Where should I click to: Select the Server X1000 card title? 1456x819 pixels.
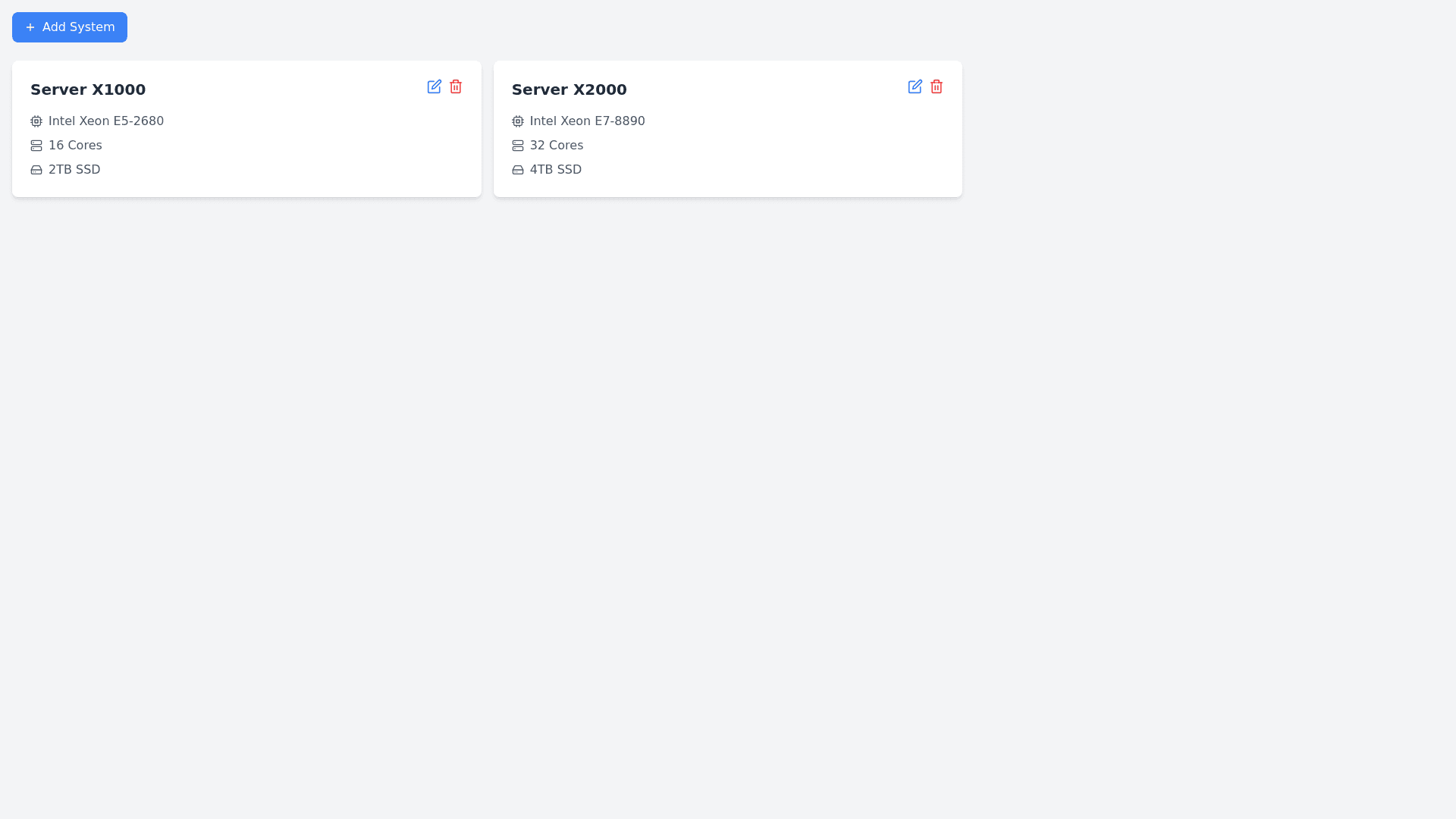[x=88, y=89]
